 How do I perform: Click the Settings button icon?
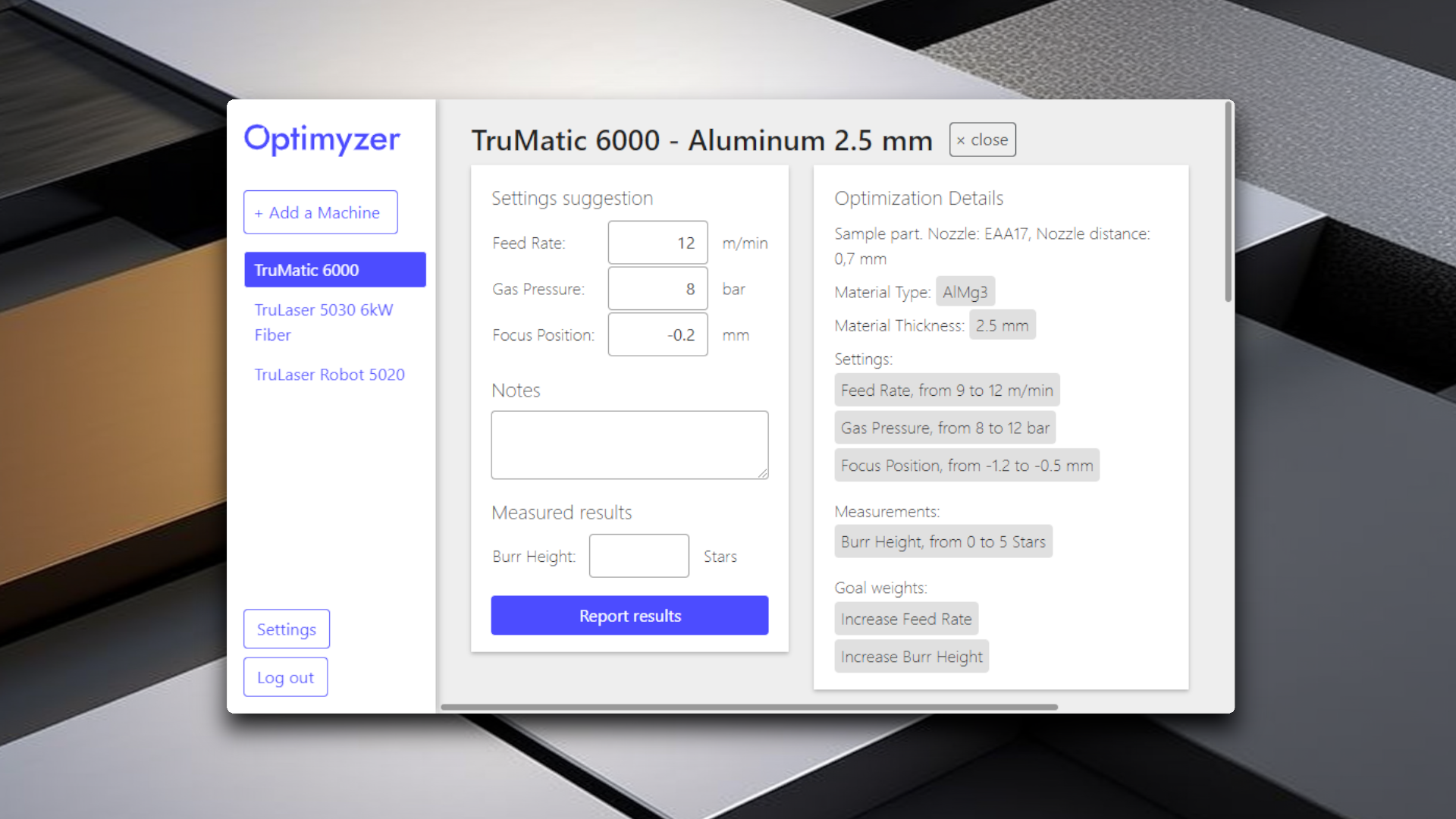coord(287,628)
